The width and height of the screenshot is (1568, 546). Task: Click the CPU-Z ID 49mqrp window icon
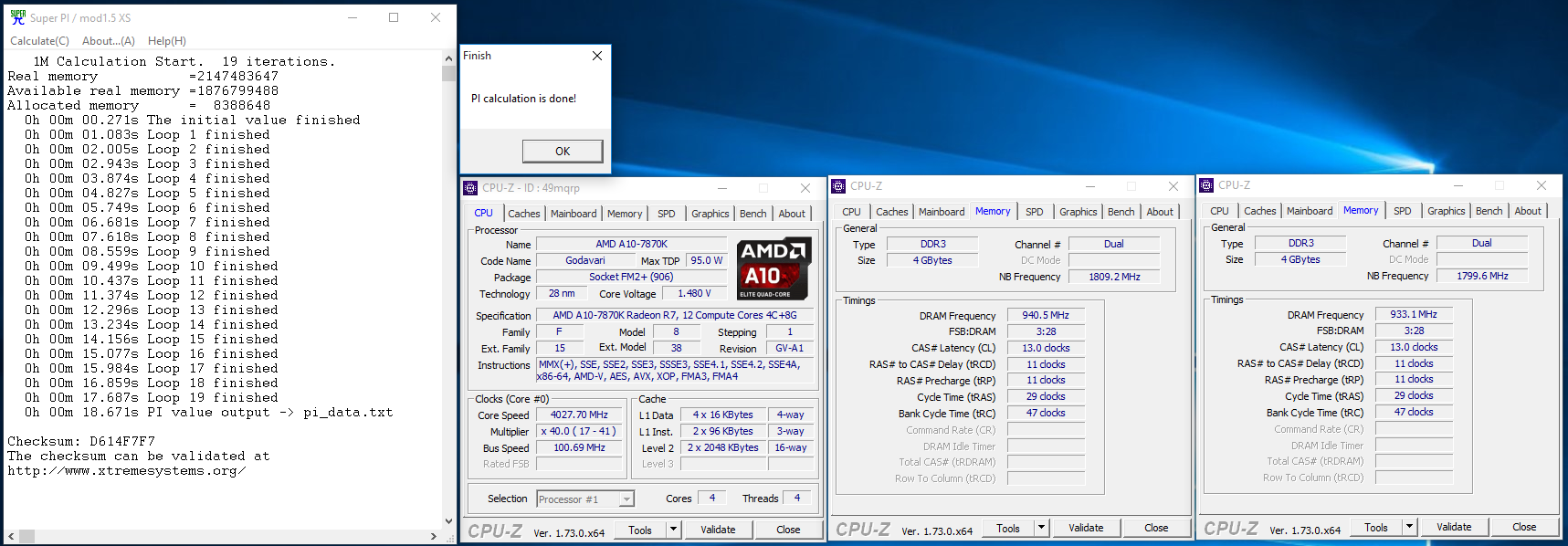470,188
